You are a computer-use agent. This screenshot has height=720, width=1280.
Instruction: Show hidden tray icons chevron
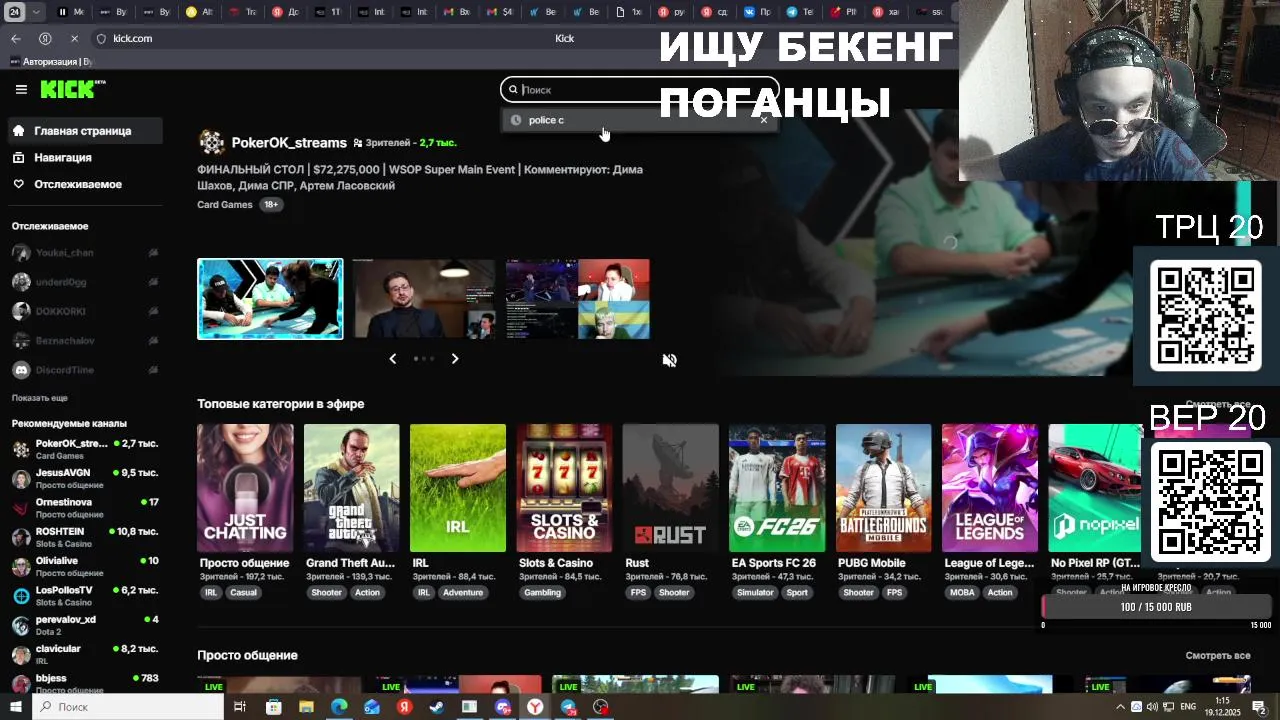[x=1123, y=707]
